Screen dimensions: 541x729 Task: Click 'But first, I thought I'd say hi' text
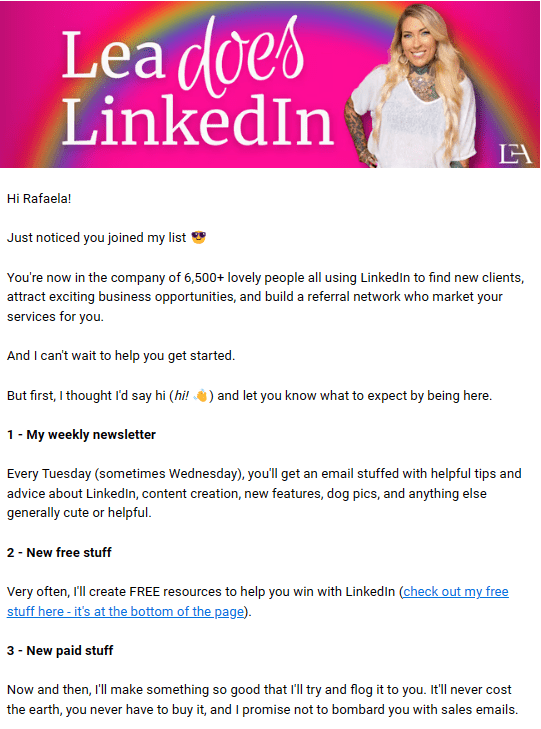86,396
